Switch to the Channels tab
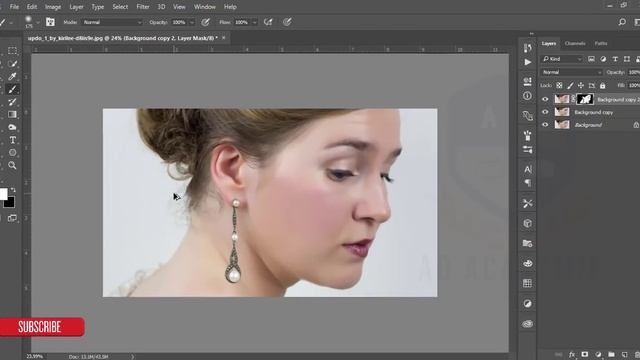640x360 pixels. [x=575, y=43]
